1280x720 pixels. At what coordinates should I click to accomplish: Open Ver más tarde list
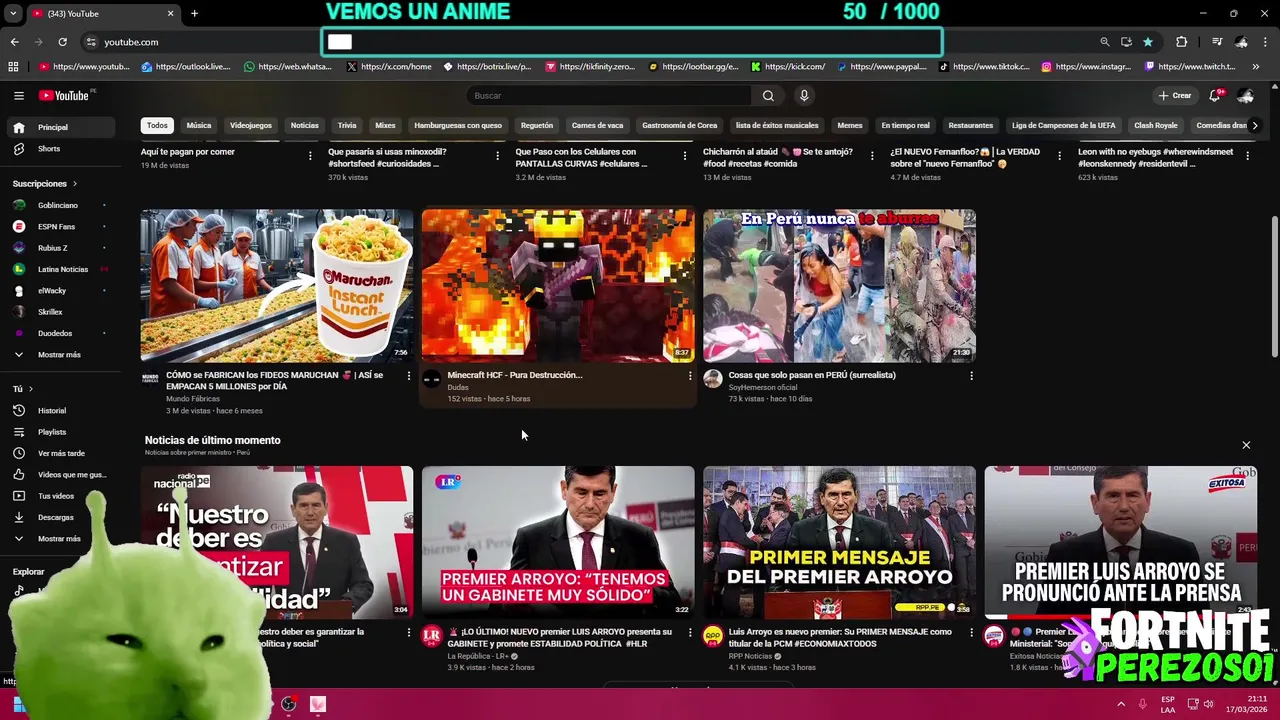(61, 453)
